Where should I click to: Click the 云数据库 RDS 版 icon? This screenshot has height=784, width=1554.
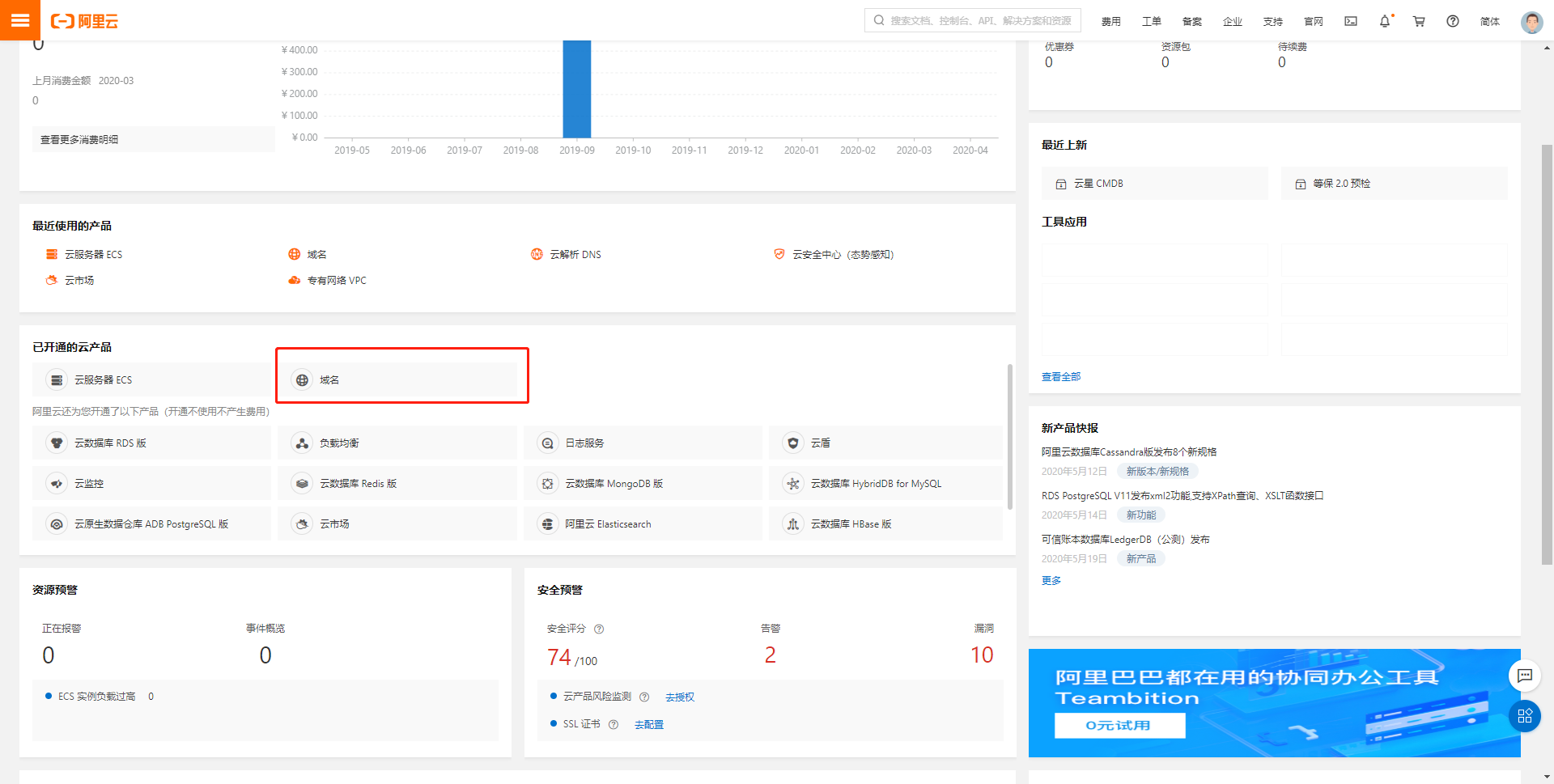[57, 443]
